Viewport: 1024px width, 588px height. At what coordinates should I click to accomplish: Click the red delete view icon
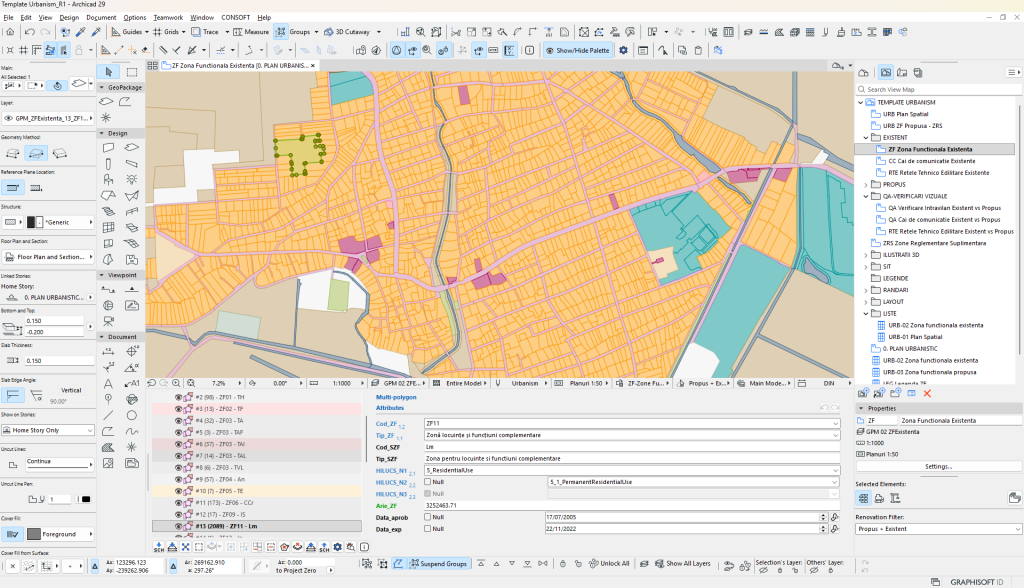(x=927, y=393)
